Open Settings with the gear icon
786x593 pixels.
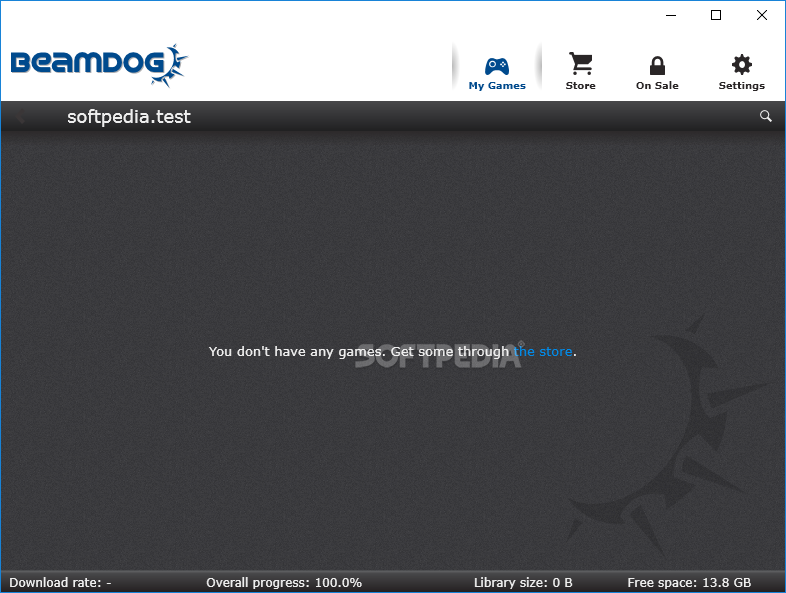pos(741,73)
